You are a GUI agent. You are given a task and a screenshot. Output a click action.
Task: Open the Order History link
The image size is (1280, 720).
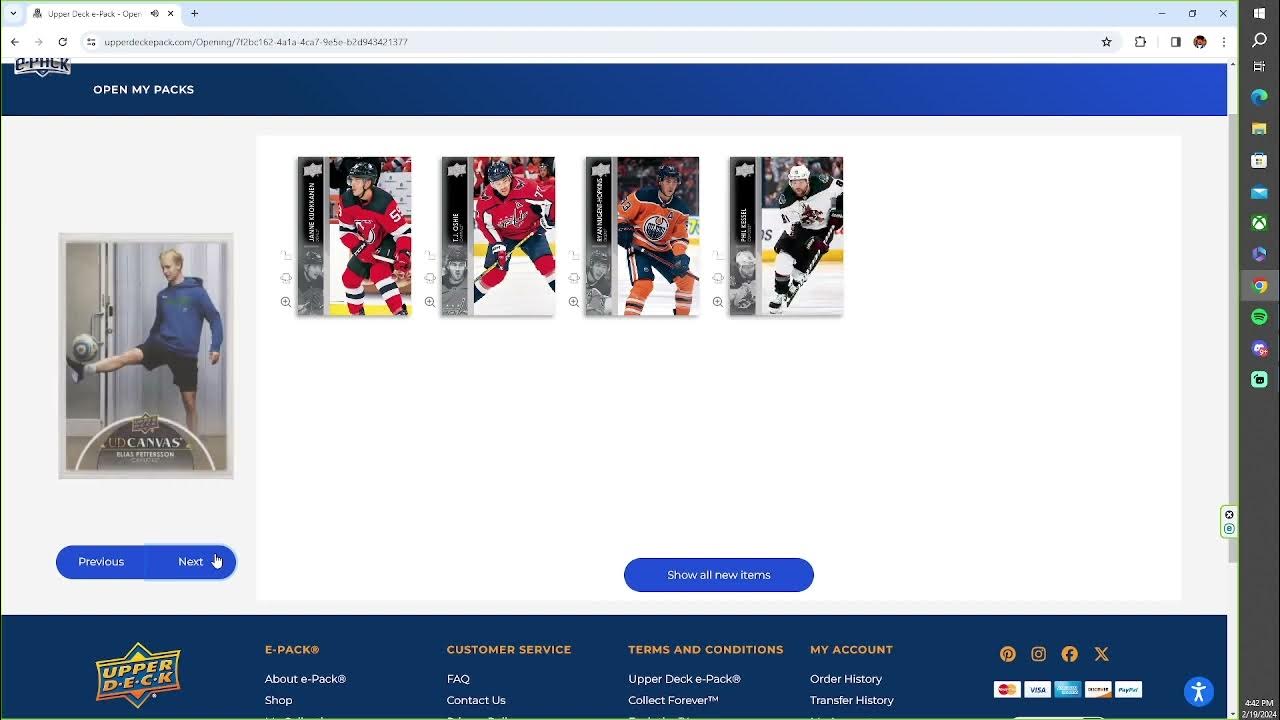[846, 679]
